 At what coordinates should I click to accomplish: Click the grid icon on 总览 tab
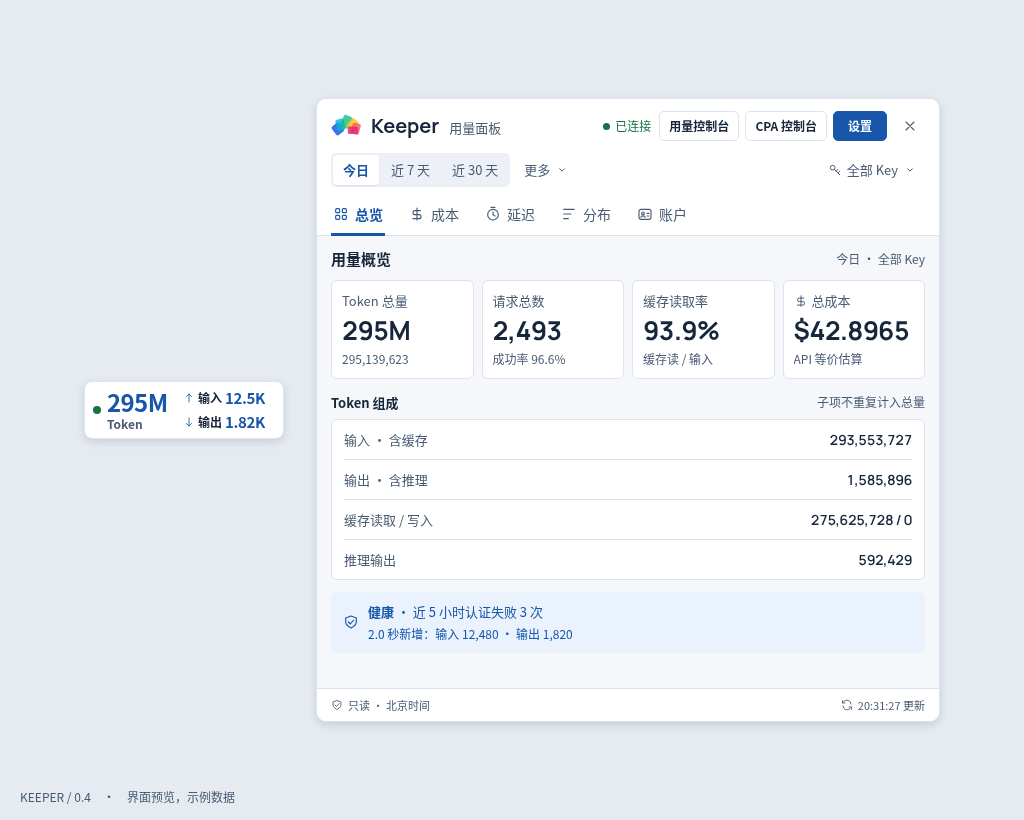click(341, 214)
